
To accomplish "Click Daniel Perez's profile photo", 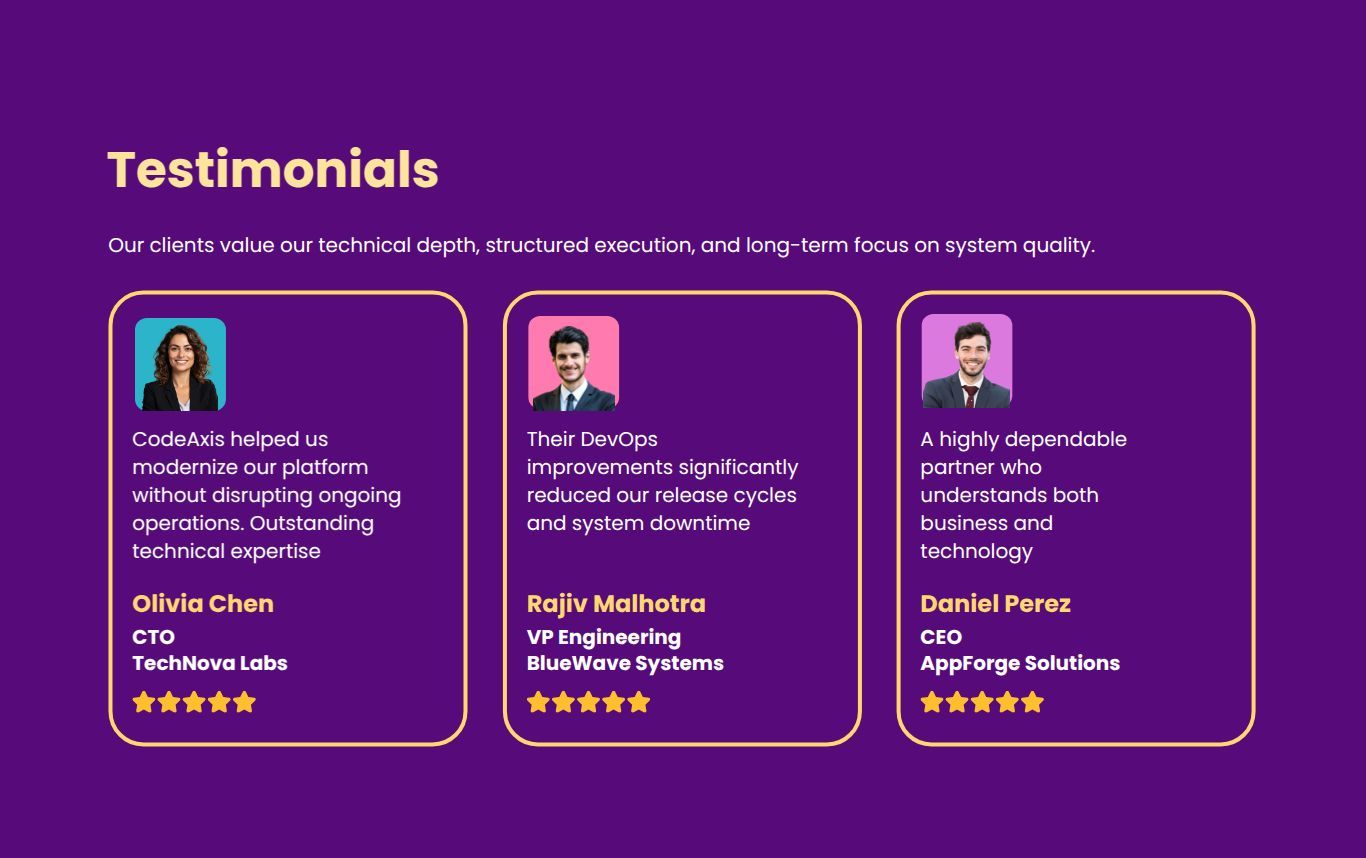I will point(966,361).
